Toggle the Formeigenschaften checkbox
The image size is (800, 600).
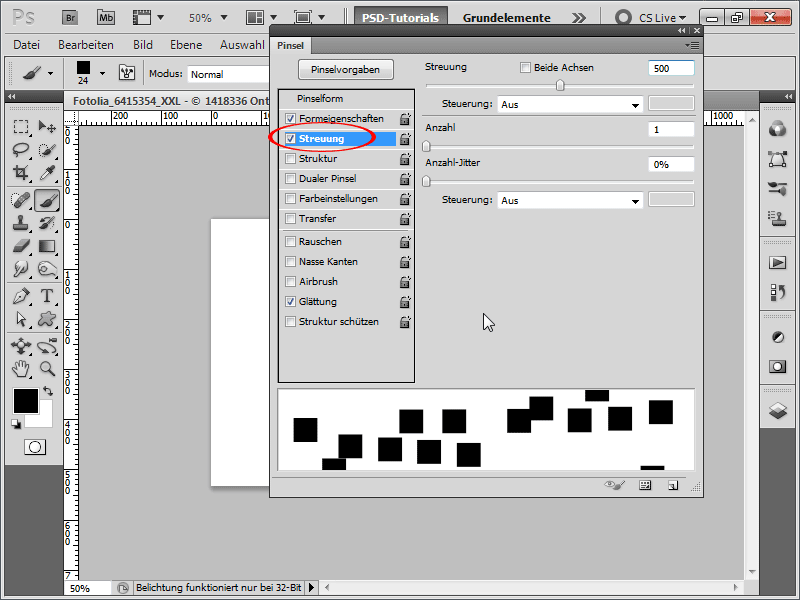pyautogui.click(x=290, y=118)
